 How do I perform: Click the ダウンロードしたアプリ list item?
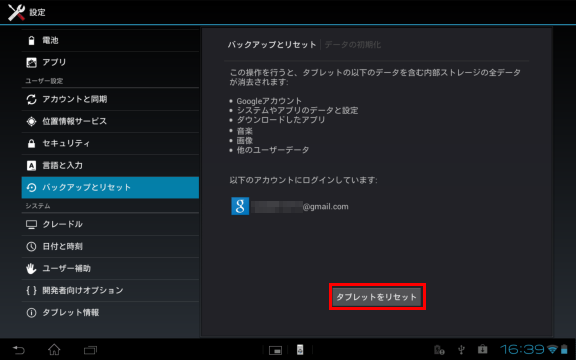(x=281, y=120)
